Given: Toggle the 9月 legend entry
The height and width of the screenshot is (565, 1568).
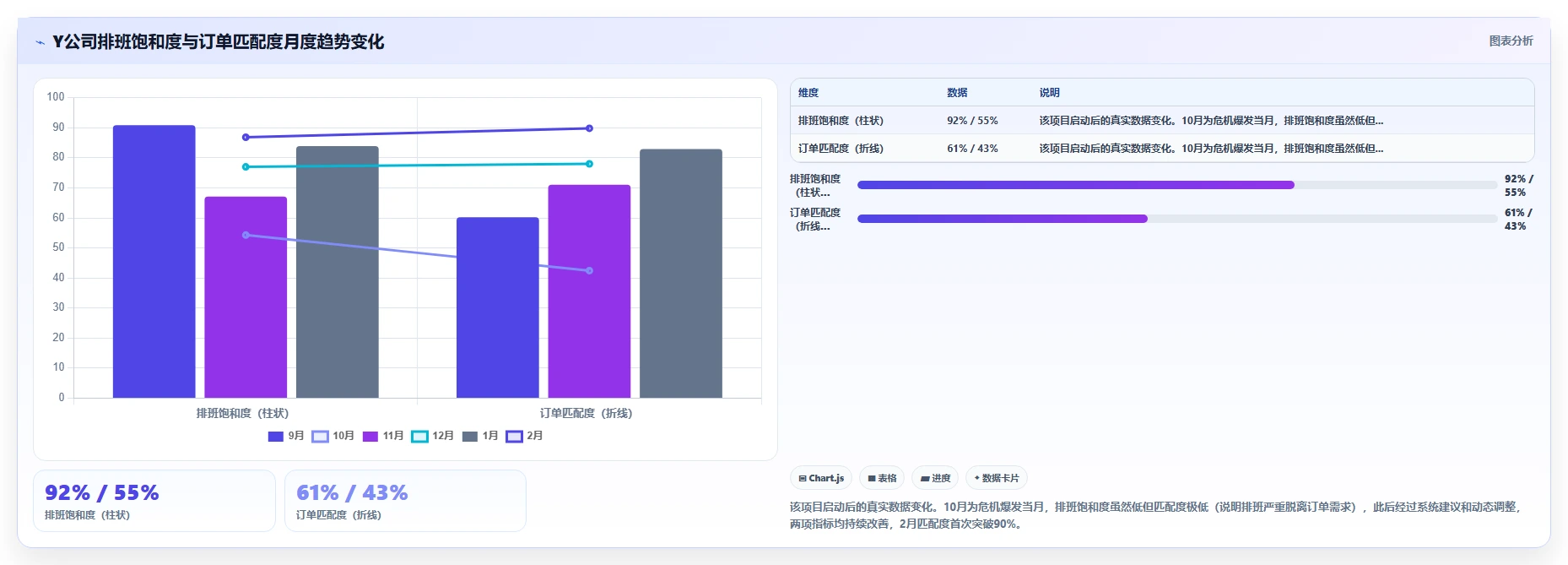Looking at the screenshot, I should [286, 436].
